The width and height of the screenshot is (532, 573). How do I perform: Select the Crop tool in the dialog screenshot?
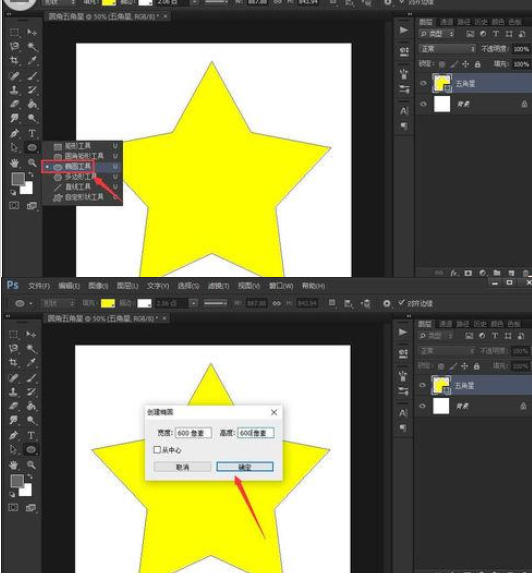(14, 362)
